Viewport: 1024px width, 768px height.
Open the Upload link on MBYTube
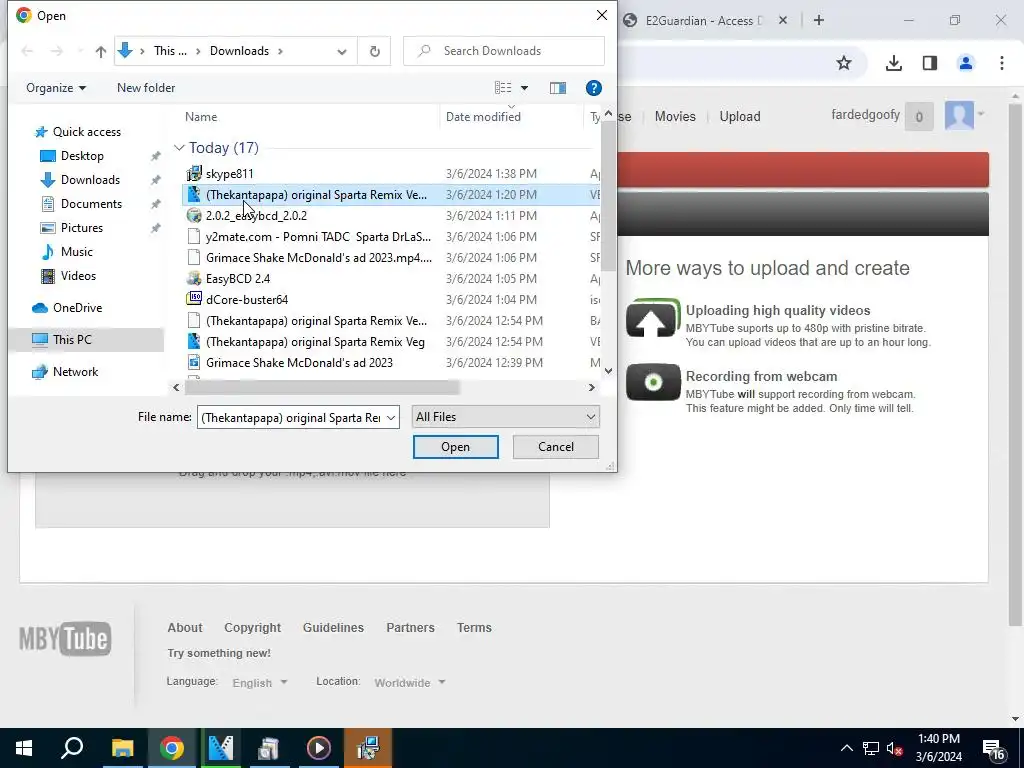click(x=739, y=116)
